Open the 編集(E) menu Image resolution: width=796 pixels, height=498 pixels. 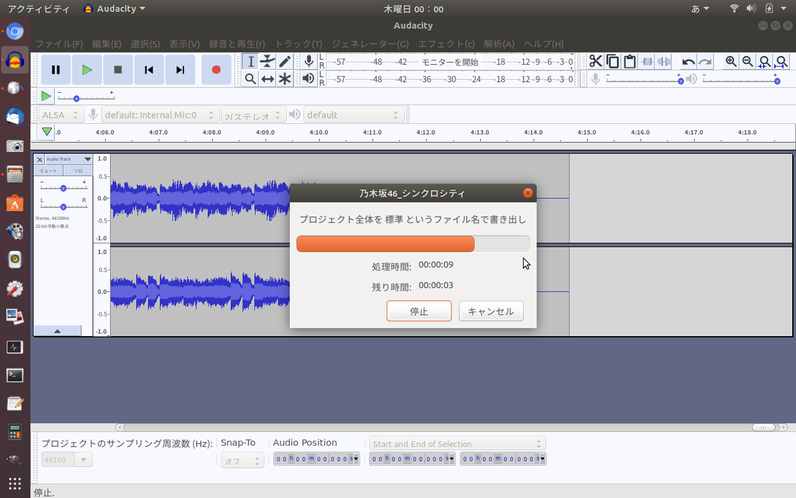(x=107, y=44)
